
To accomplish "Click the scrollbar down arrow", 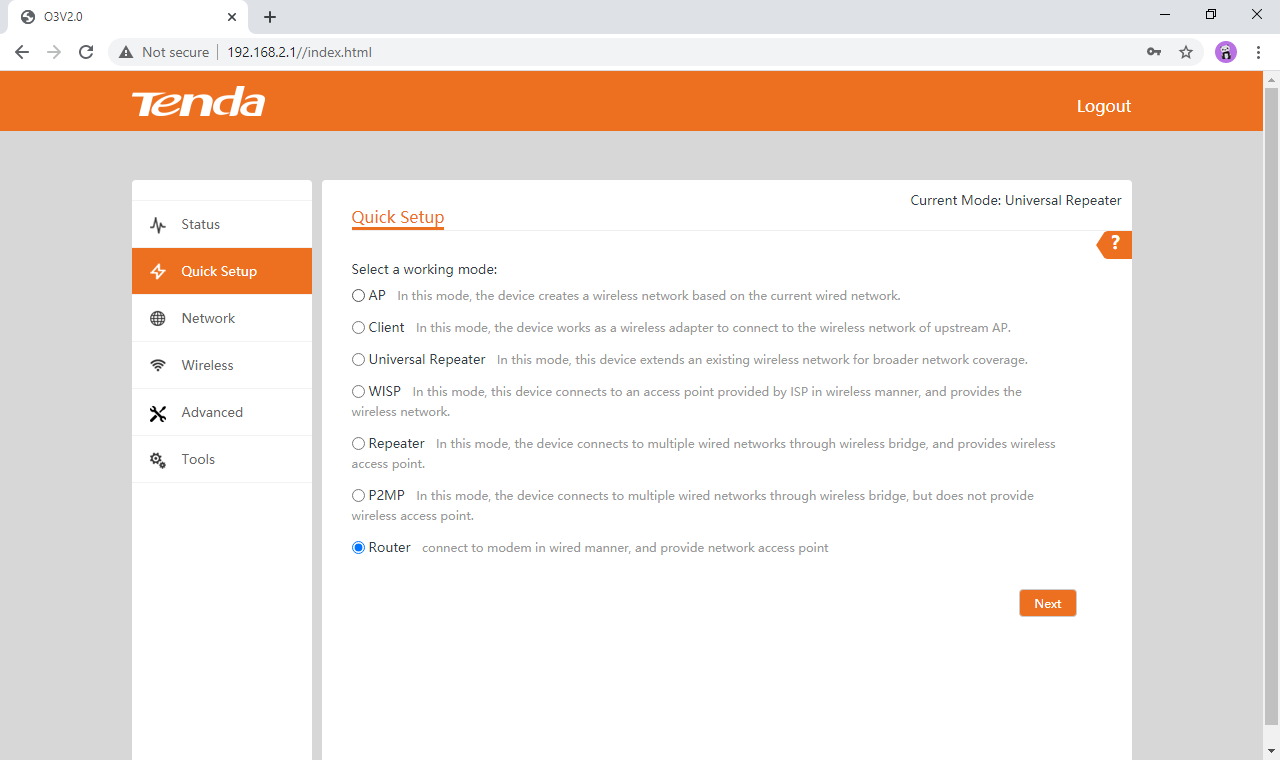I will (x=1272, y=750).
